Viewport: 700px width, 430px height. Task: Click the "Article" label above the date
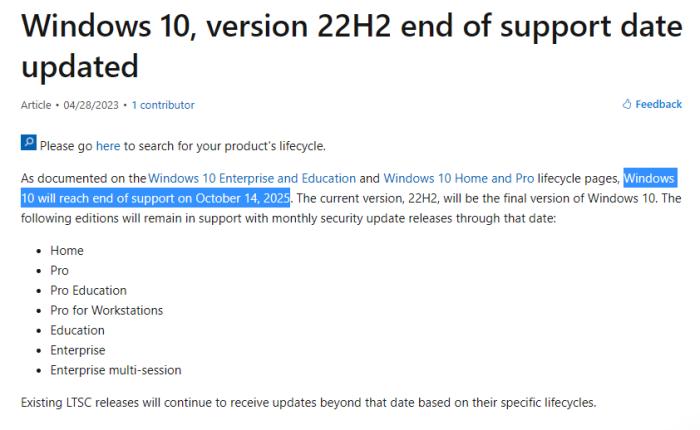pyautogui.click(x=38, y=105)
